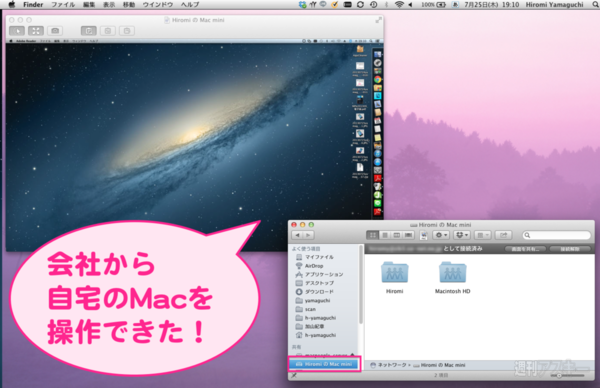Screen dimensions: 600x388
Task: Open the 編集 menu
Action: [x=89, y=5]
